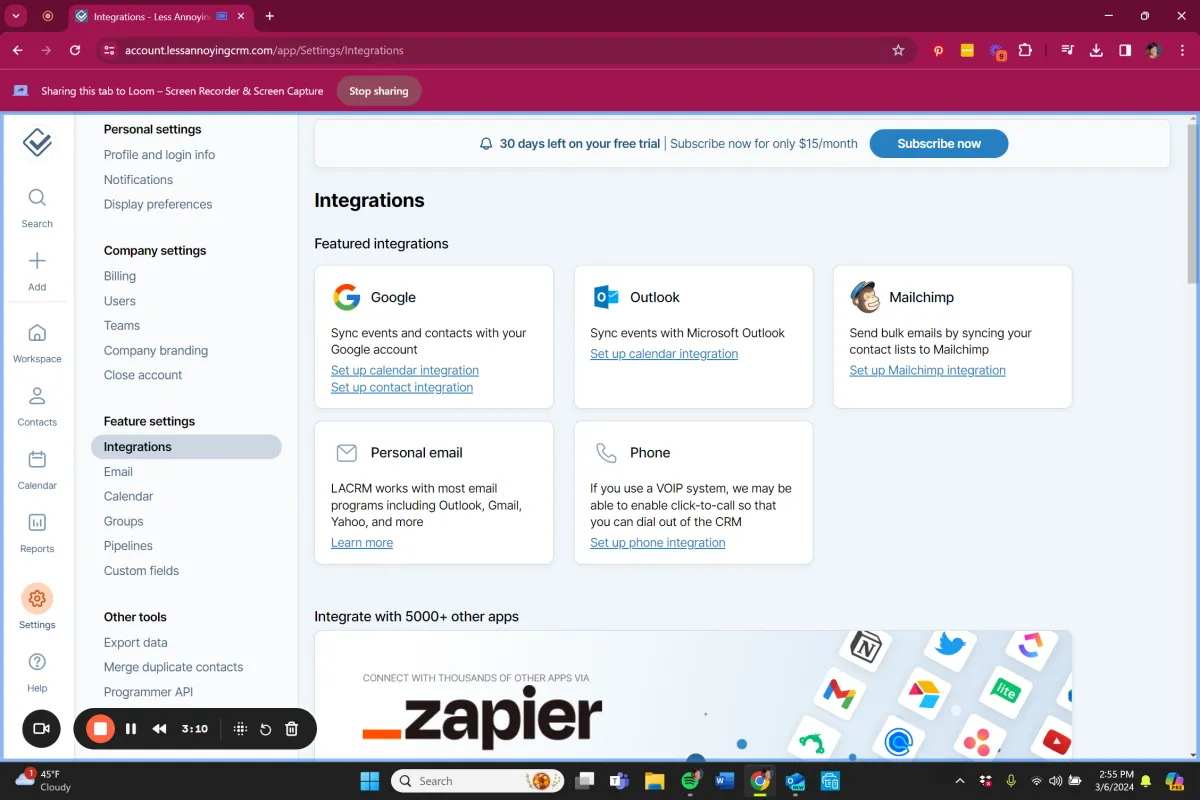Screen dimensions: 1200x800
Task: Click Stop sharing button
Action: tap(378, 91)
